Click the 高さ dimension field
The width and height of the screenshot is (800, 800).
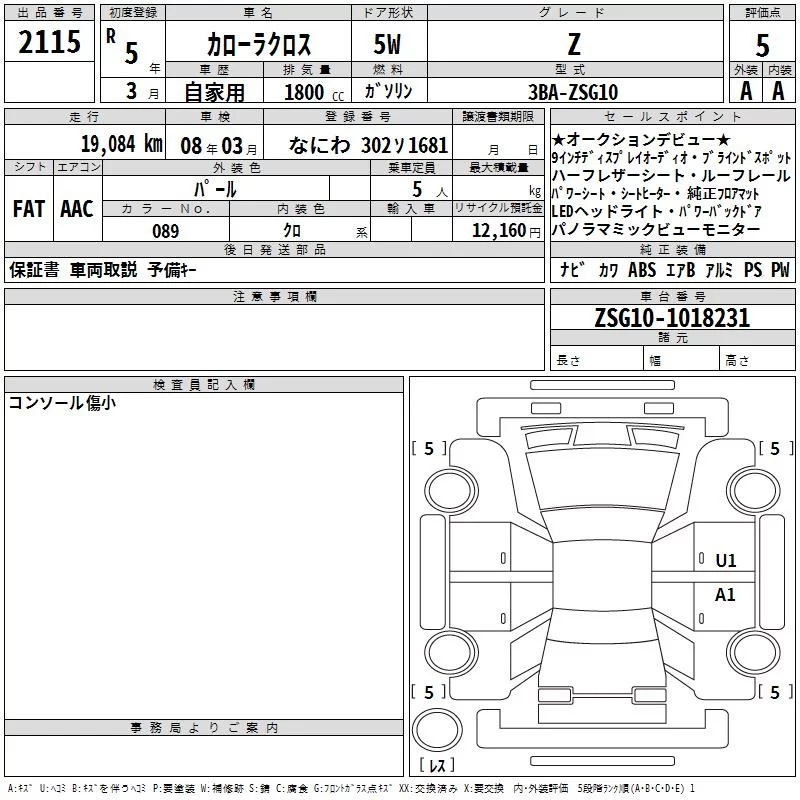[757, 358]
